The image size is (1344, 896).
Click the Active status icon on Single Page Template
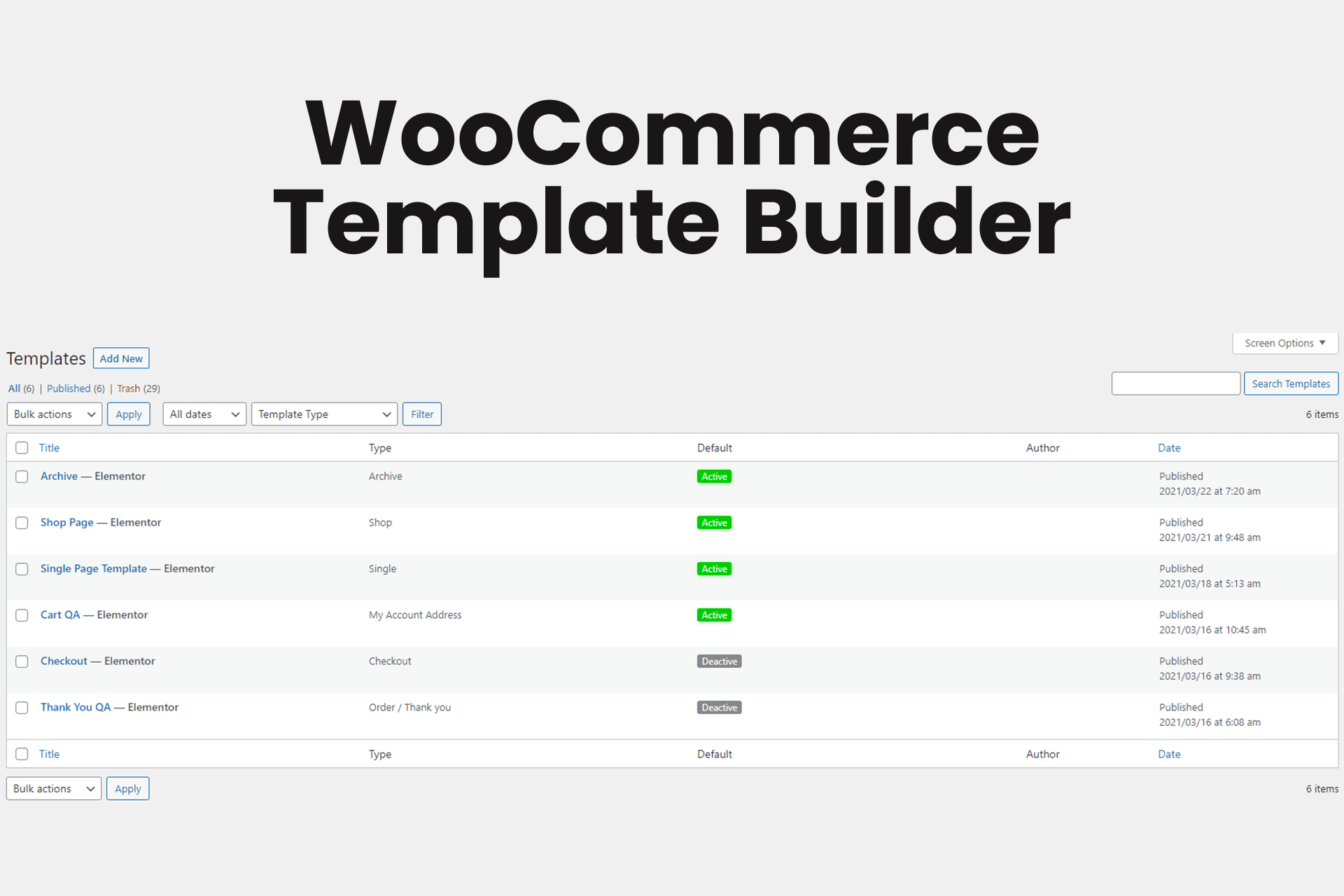tap(713, 569)
